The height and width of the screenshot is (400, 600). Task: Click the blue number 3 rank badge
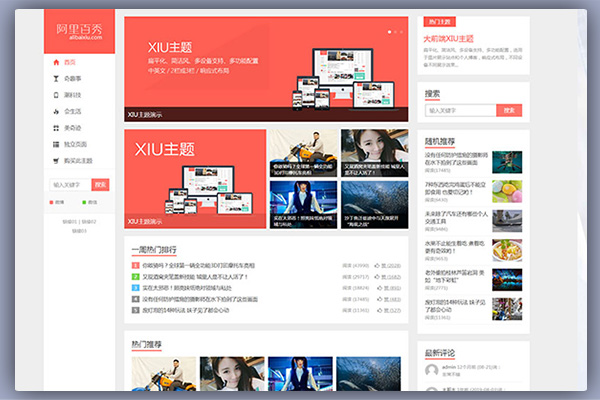135,288
